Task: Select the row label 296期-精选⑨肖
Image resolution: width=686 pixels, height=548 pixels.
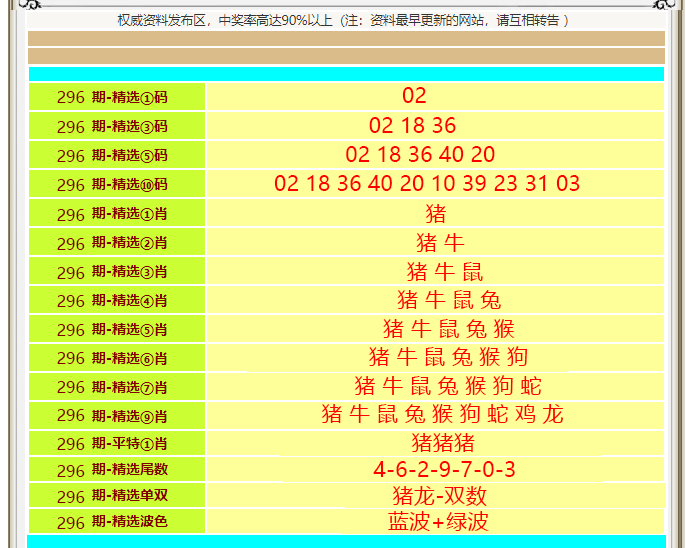Action: (x=112, y=415)
